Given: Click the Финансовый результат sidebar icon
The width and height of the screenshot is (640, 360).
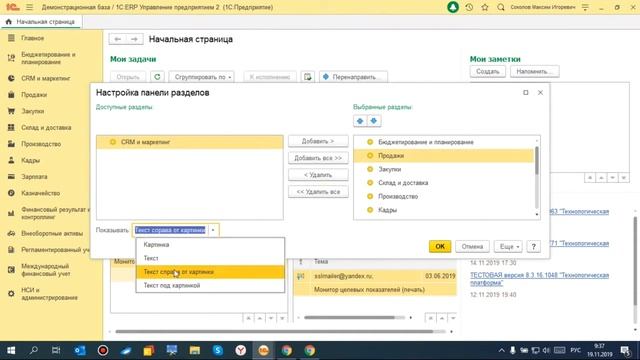Looking at the screenshot, I should [x=11, y=213].
